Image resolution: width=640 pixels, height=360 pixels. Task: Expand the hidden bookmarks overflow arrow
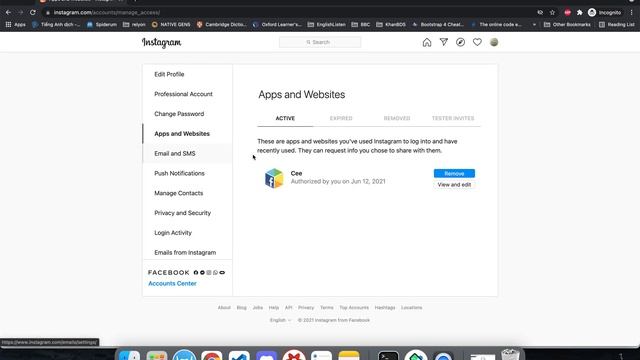pos(534,24)
